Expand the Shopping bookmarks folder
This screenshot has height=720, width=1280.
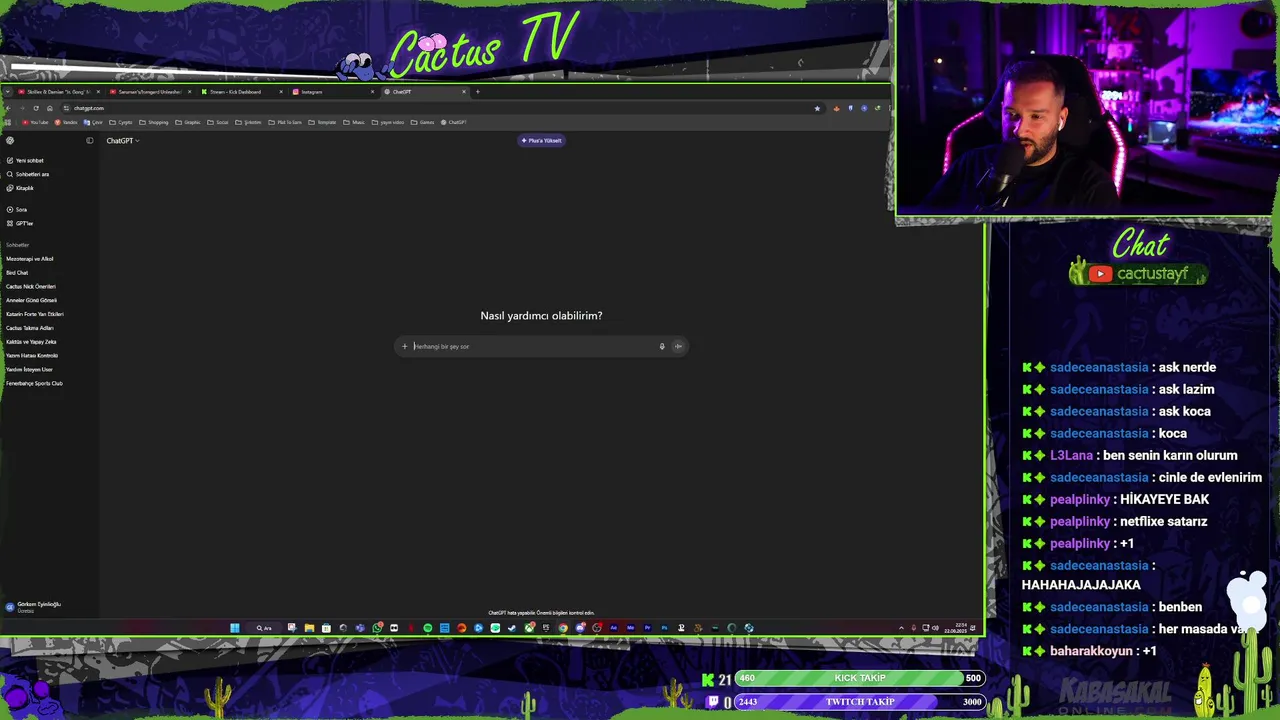pyautogui.click(x=153, y=122)
